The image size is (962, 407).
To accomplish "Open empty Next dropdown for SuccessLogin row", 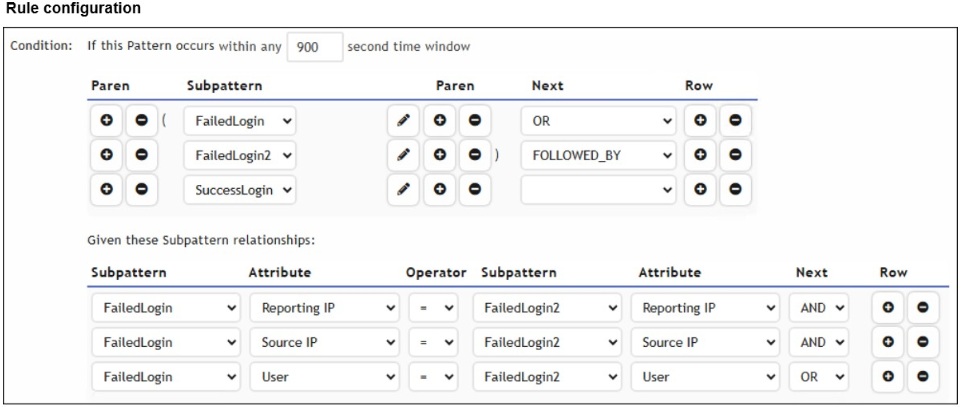I will [598, 190].
